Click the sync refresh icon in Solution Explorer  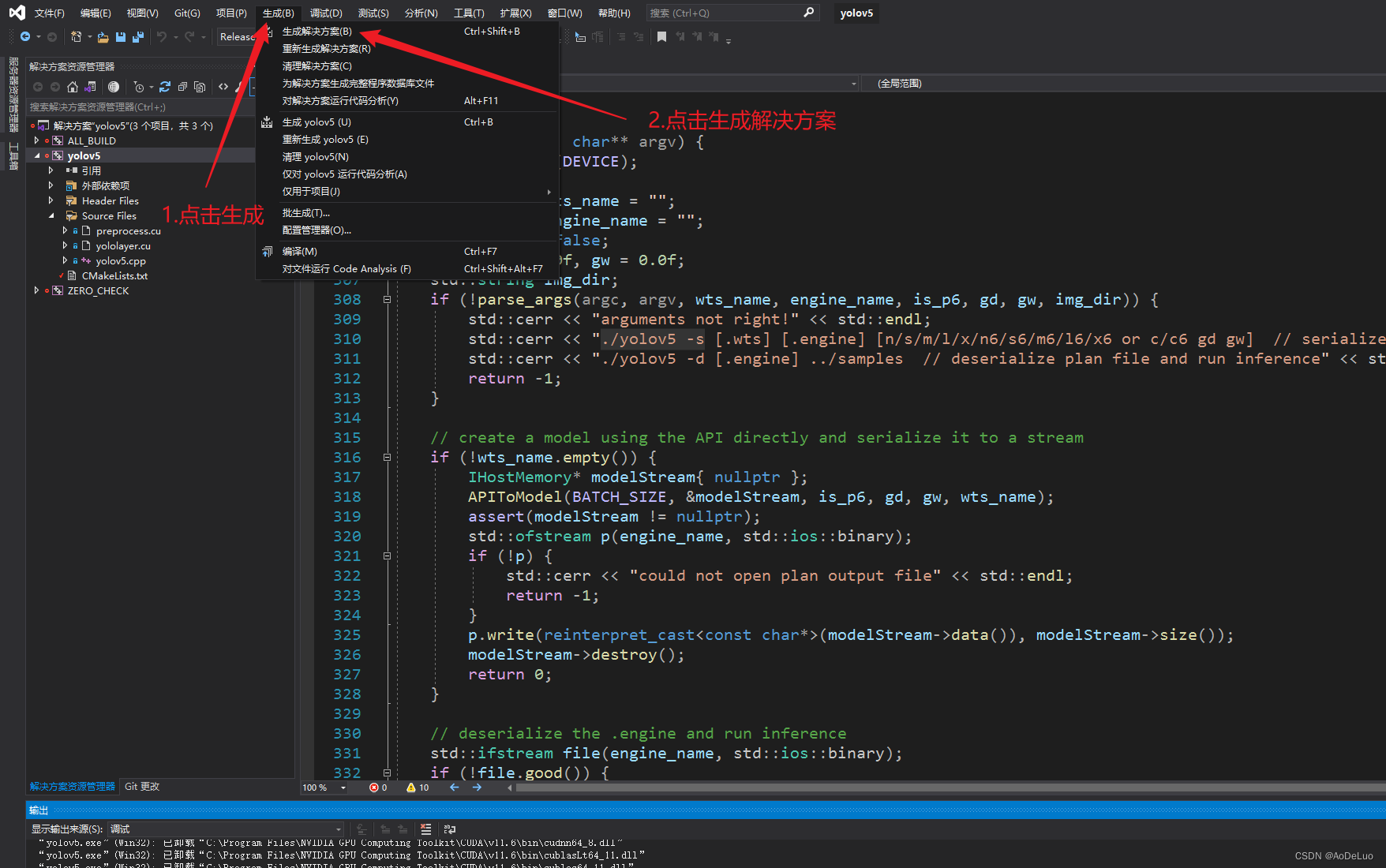165,87
